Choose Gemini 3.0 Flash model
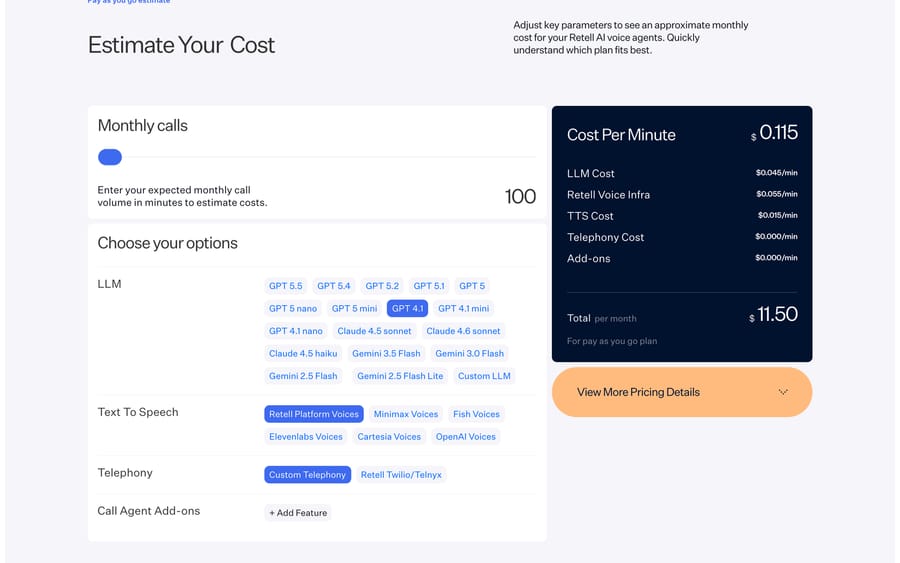Screen dimensions: 900x563 click(x=470, y=354)
